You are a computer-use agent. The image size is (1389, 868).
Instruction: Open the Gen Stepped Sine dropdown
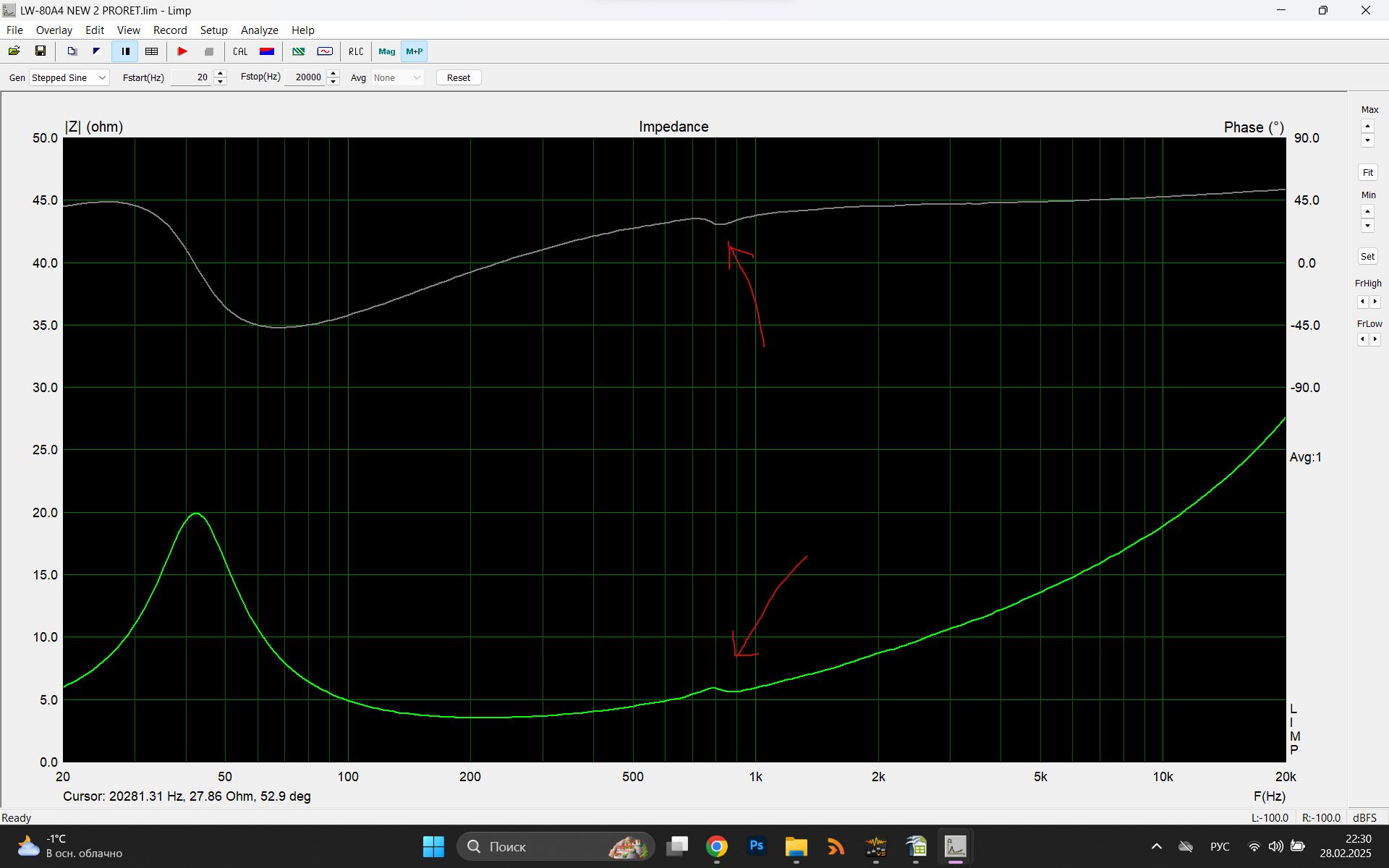pos(69,77)
